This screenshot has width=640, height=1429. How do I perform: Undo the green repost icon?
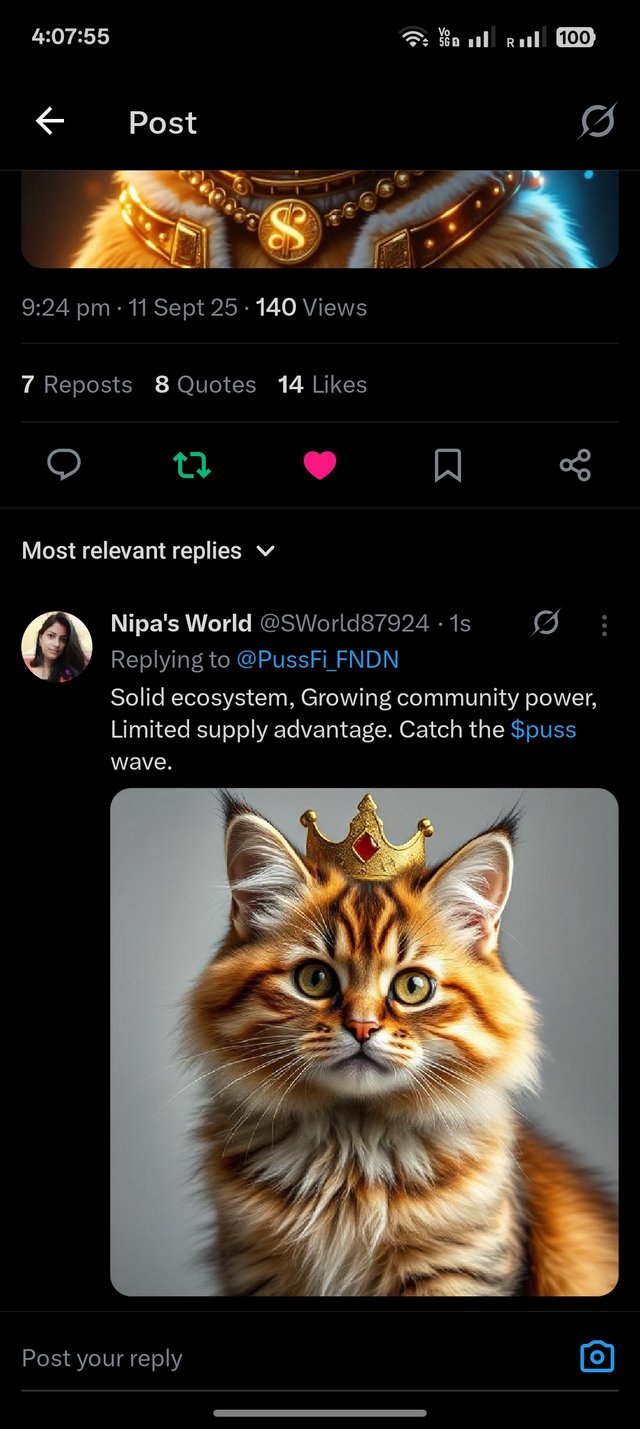192,464
